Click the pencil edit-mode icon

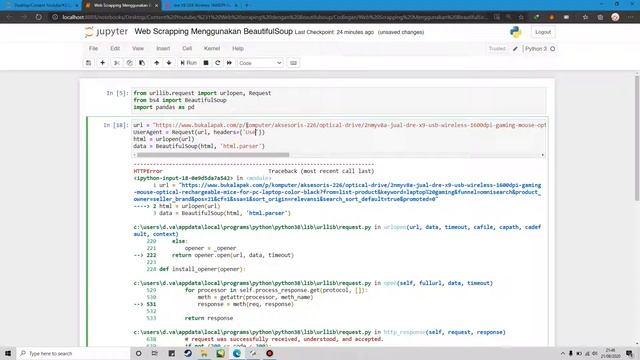[x=515, y=49]
